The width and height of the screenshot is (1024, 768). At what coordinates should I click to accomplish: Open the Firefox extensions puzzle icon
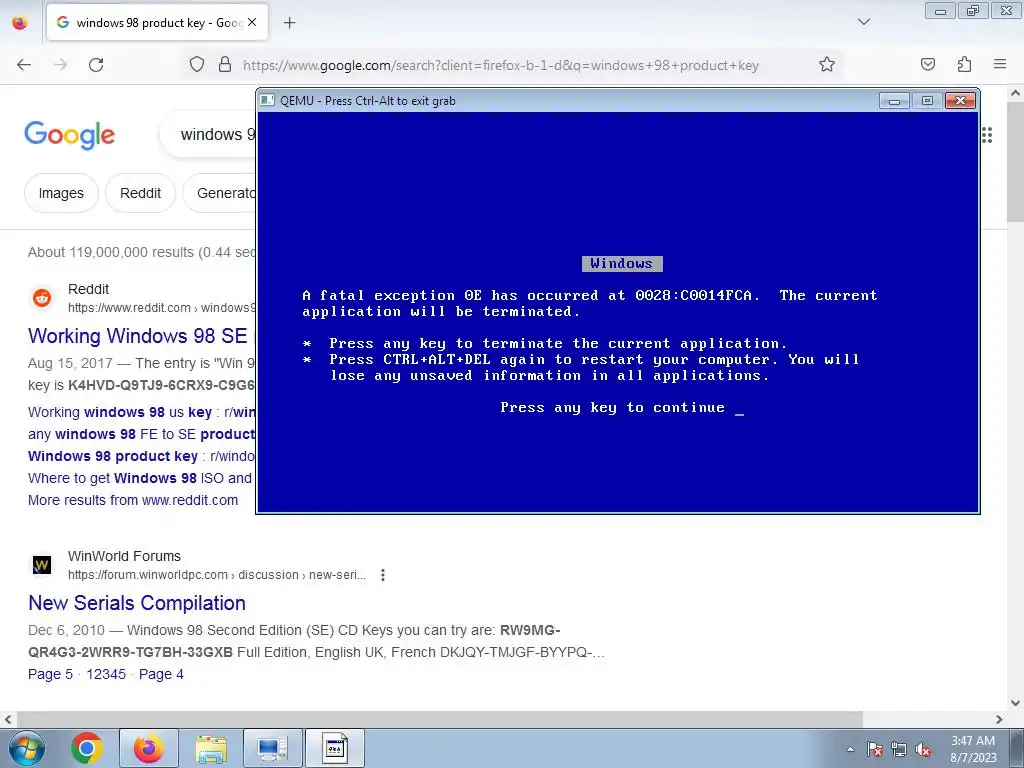pyautogui.click(x=964, y=64)
